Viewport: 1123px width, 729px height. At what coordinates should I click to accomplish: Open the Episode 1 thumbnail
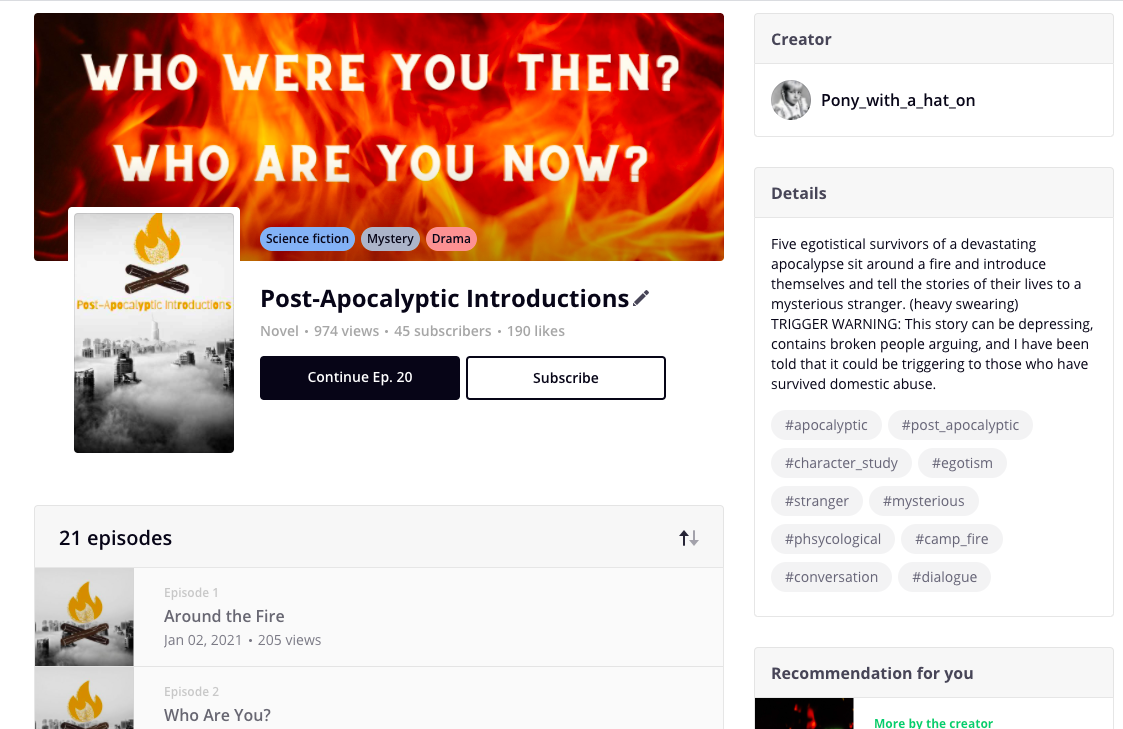[84, 616]
